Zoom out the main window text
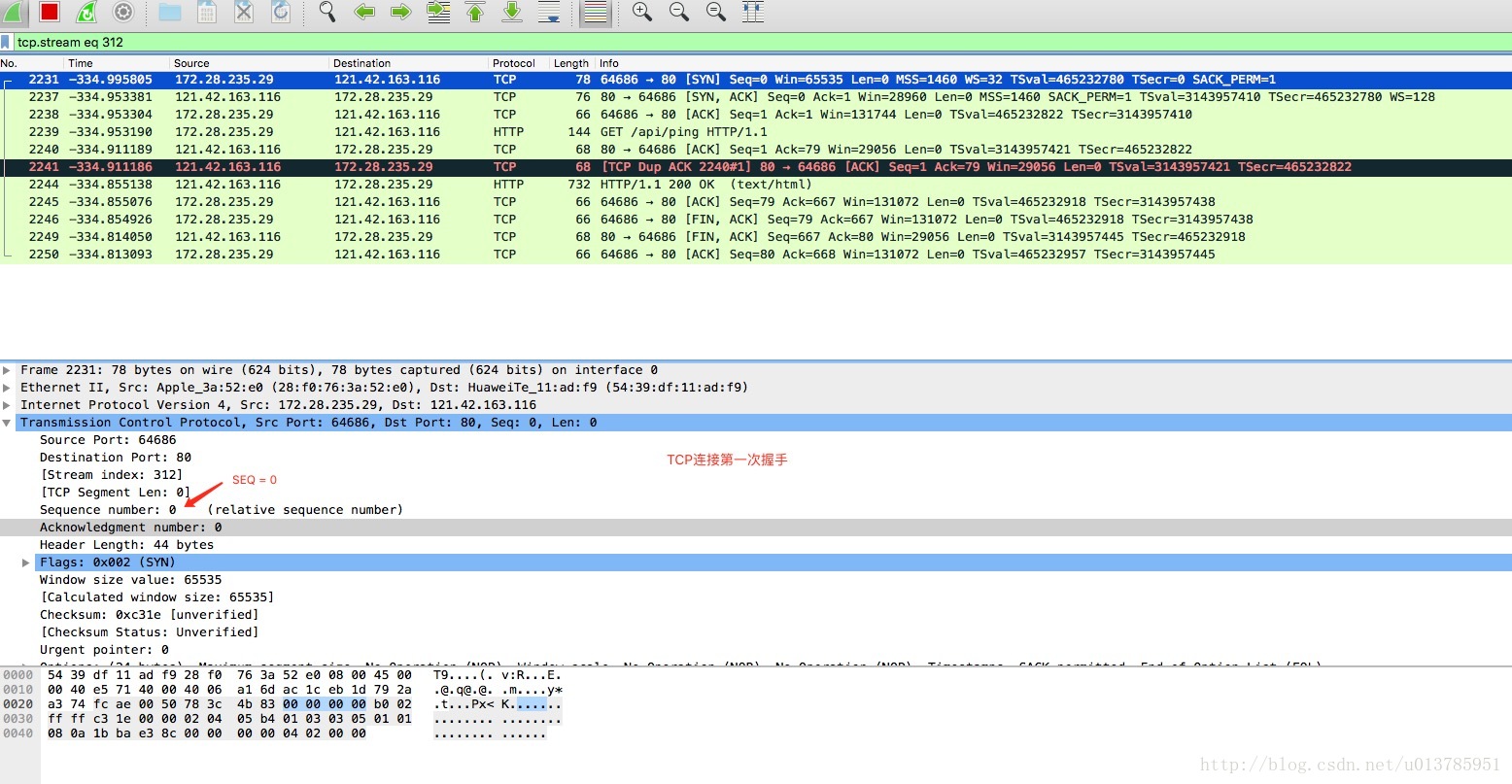The image size is (1512, 784). [679, 12]
